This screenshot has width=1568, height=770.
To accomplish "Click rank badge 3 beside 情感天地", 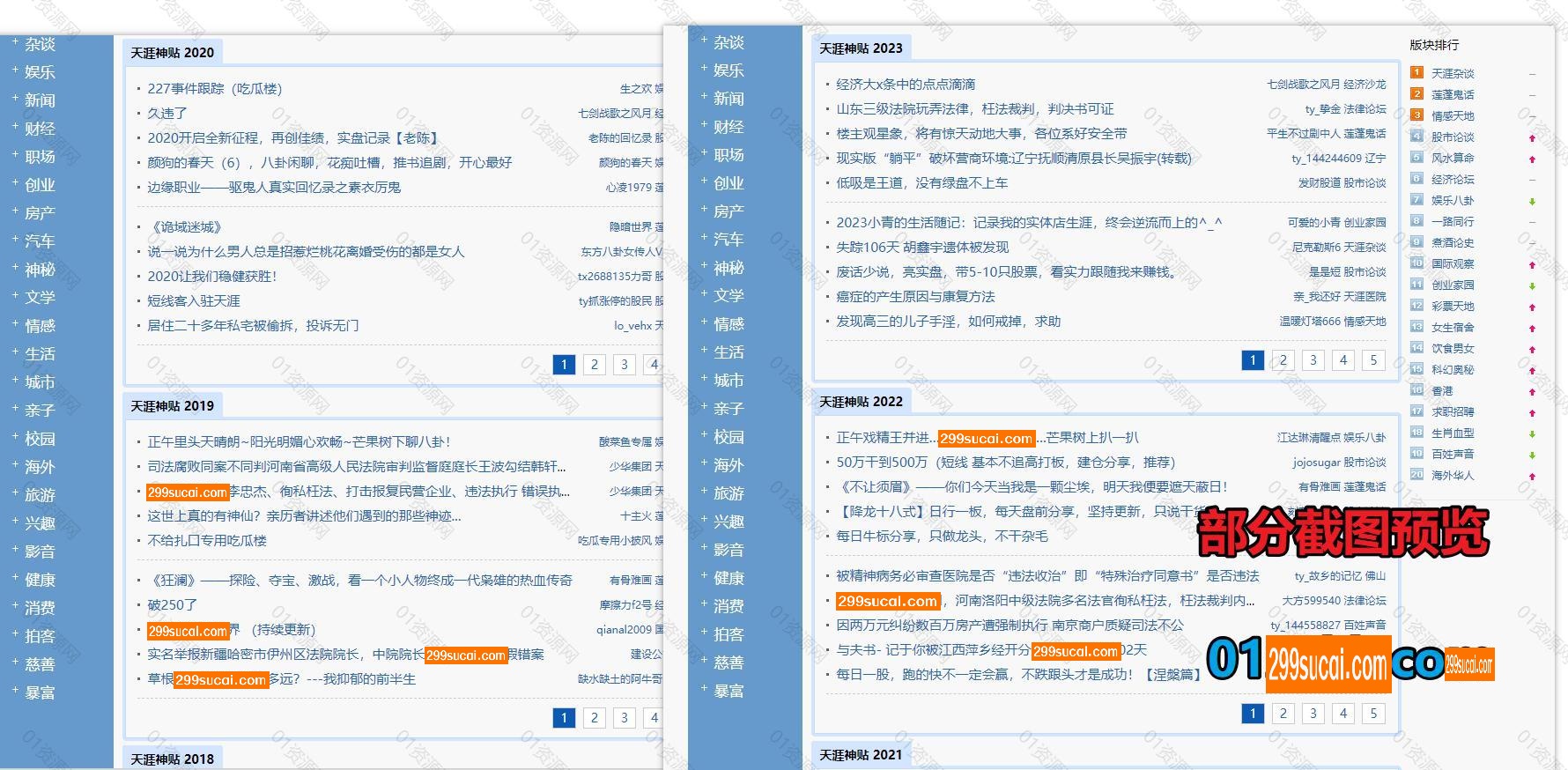I will tap(1416, 115).
